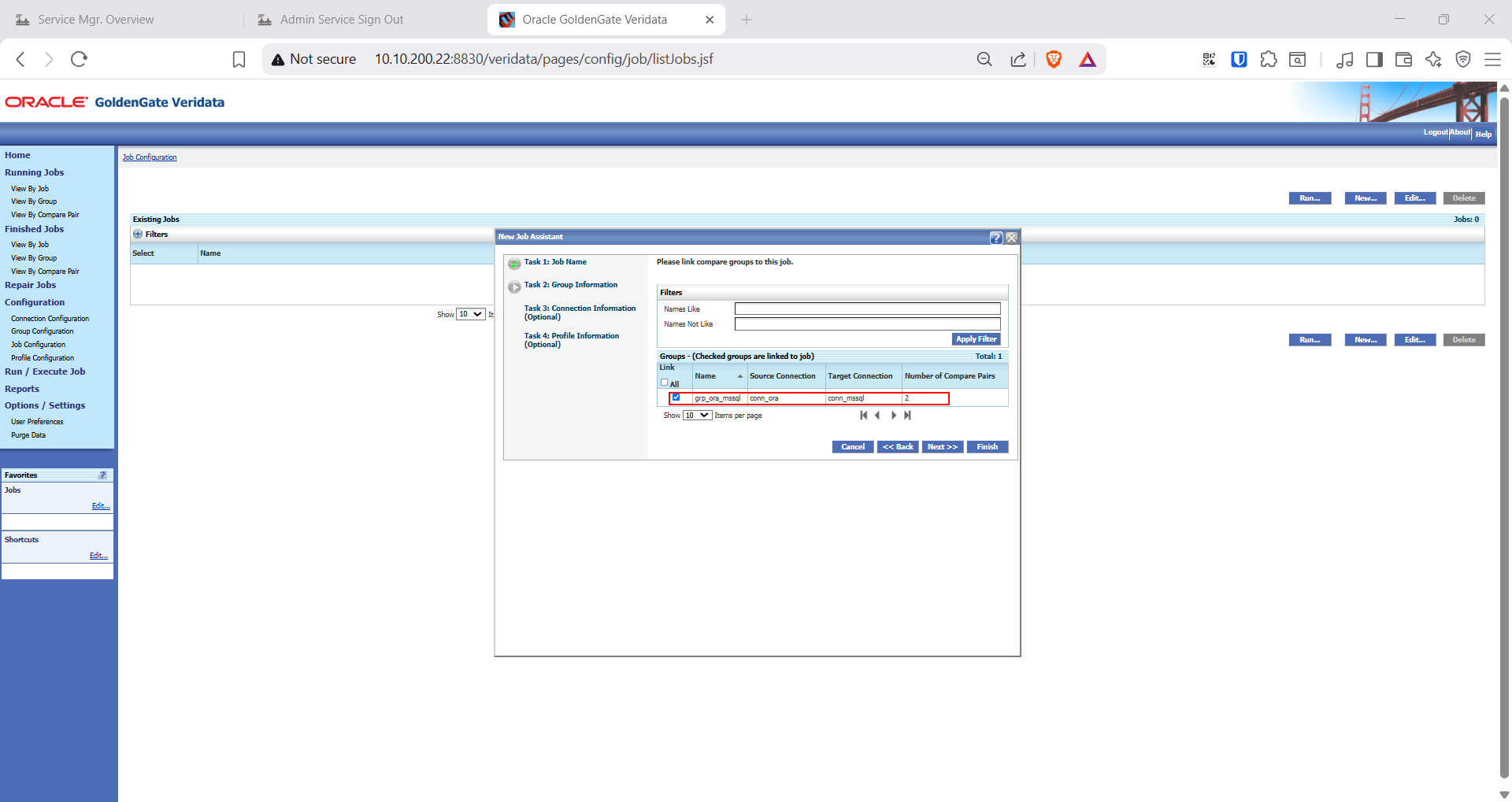This screenshot has height=802, width=1512.
Task: Switch to Admin Service Sign Out tab
Action: 342,20
